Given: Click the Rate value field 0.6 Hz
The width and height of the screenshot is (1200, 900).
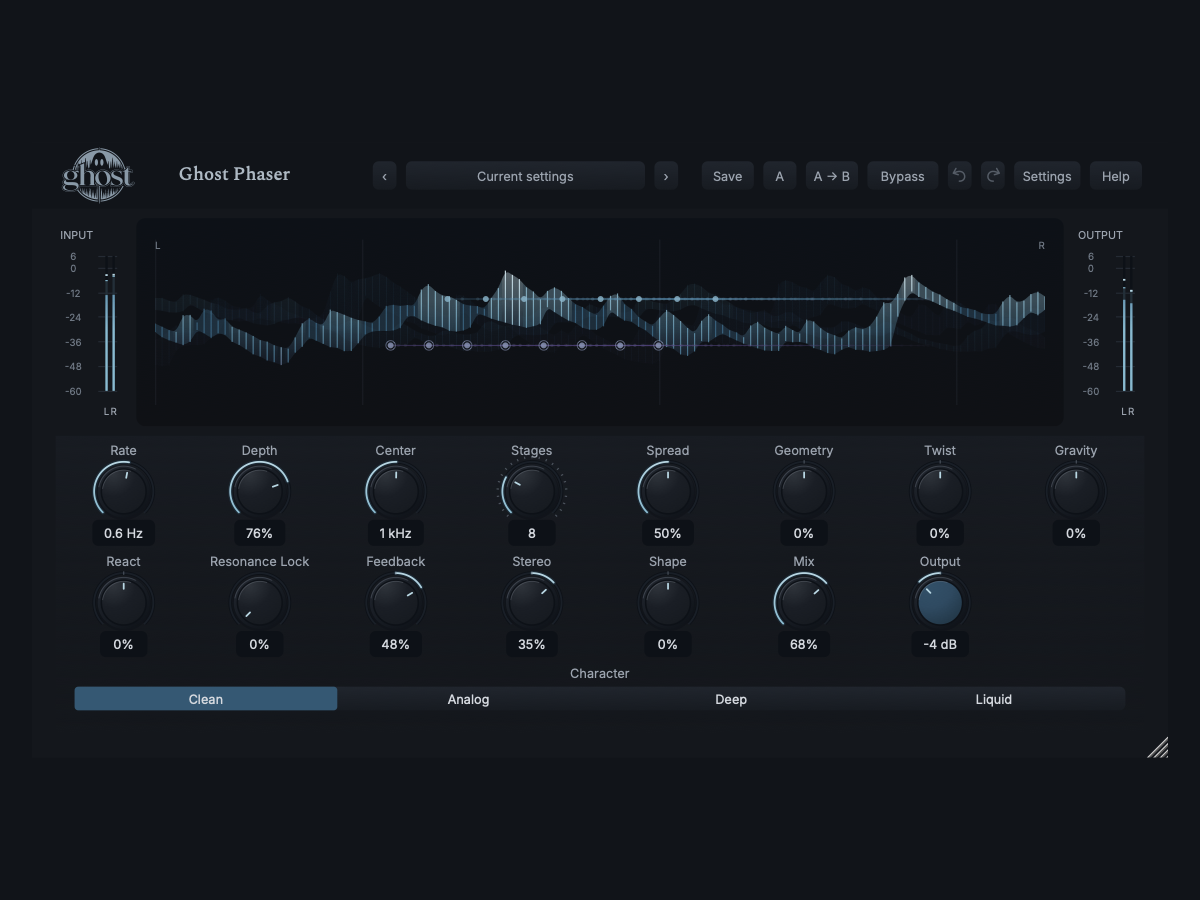Looking at the screenshot, I should pos(123,533).
